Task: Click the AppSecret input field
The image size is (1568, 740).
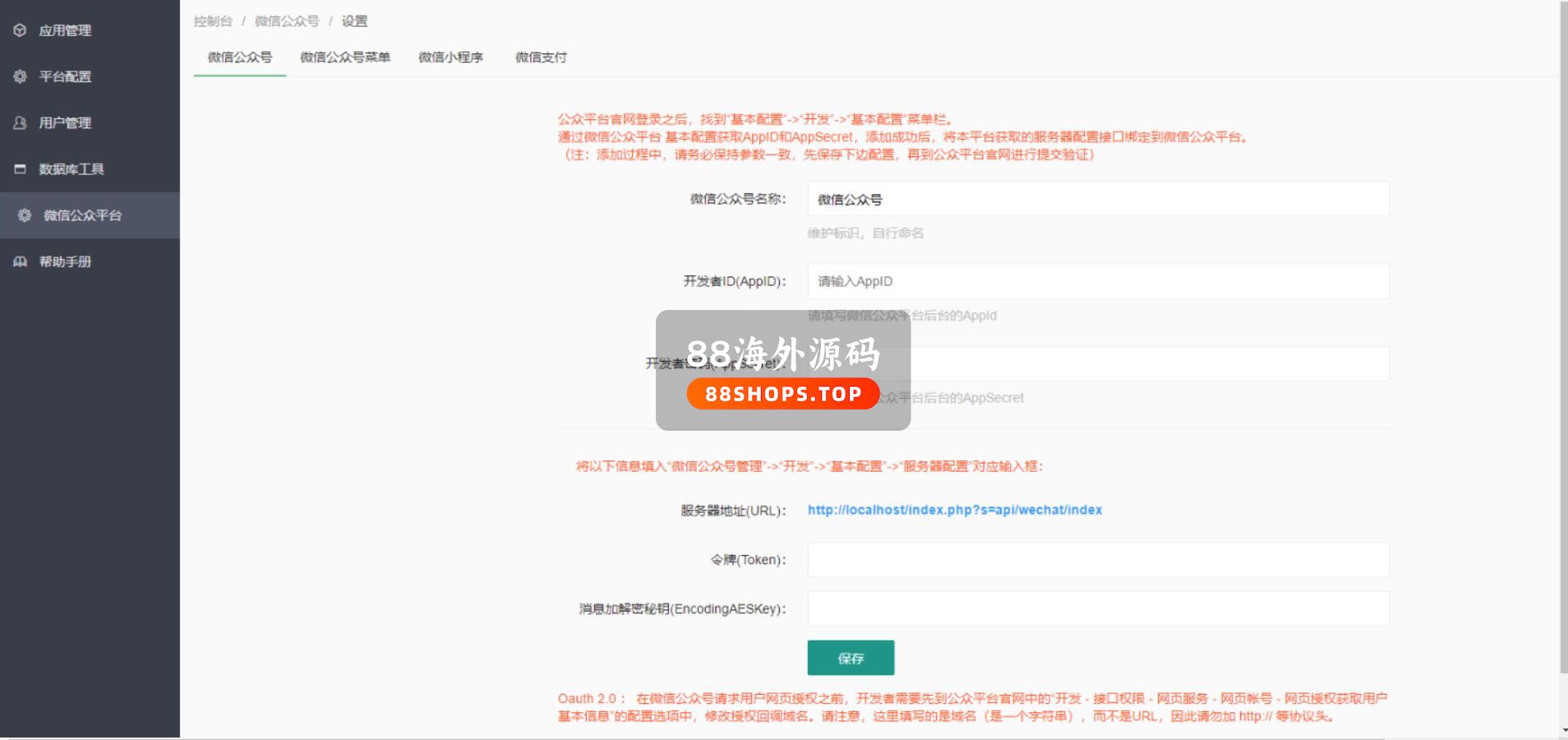Action: point(1151,363)
